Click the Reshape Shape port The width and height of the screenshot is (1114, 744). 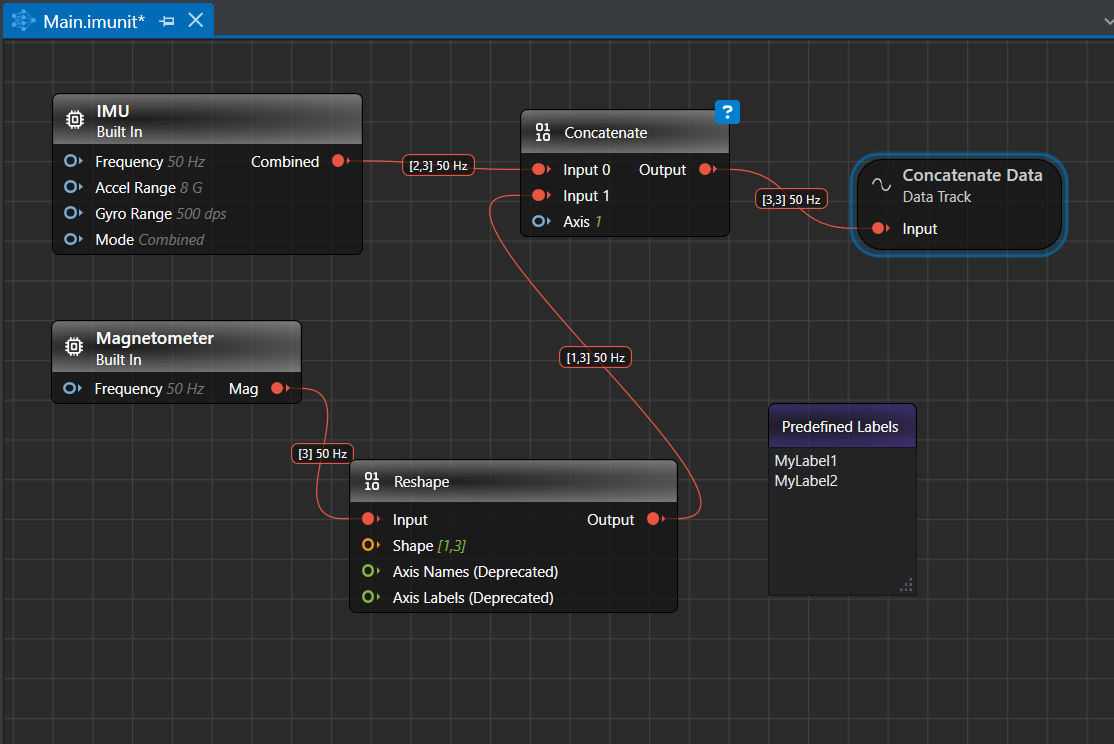click(x=370, y=545)
